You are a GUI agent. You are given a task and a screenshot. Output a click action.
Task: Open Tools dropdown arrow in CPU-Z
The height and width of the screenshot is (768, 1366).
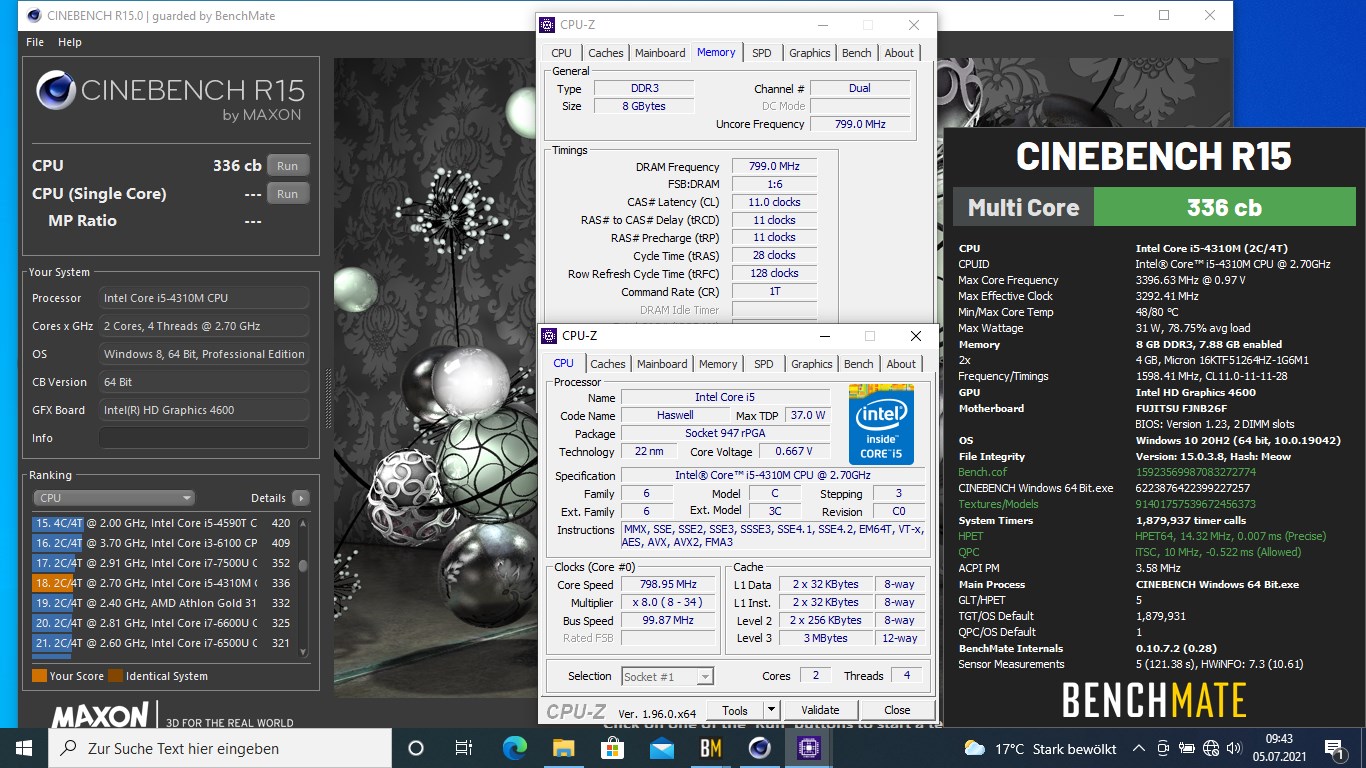pyautogui.click(x=771, y=710)
